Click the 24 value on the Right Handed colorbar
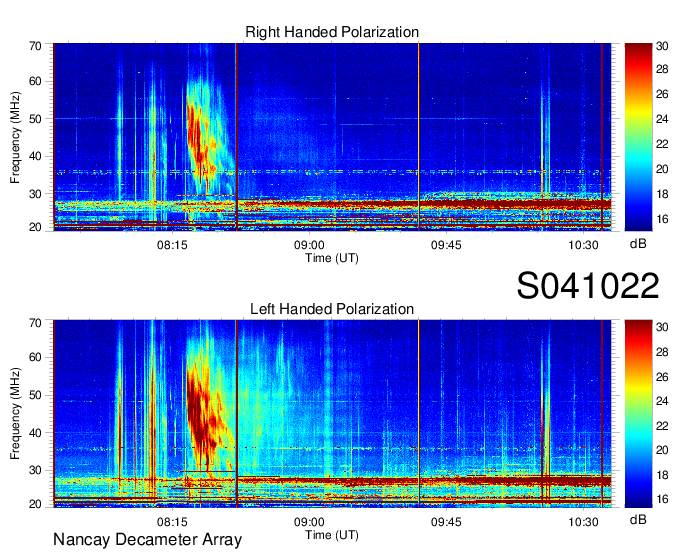The image size is (680, 552). click(x=662, y=119)
